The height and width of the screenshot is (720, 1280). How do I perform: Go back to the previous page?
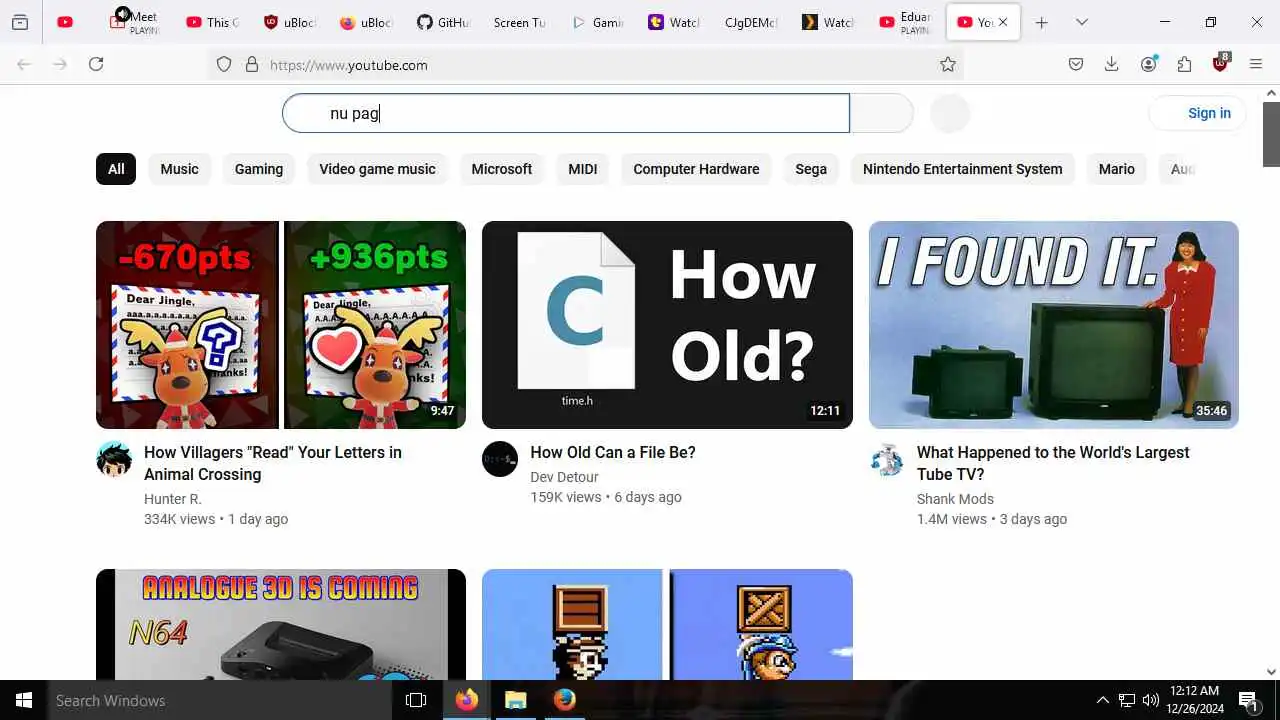point(24,64)
